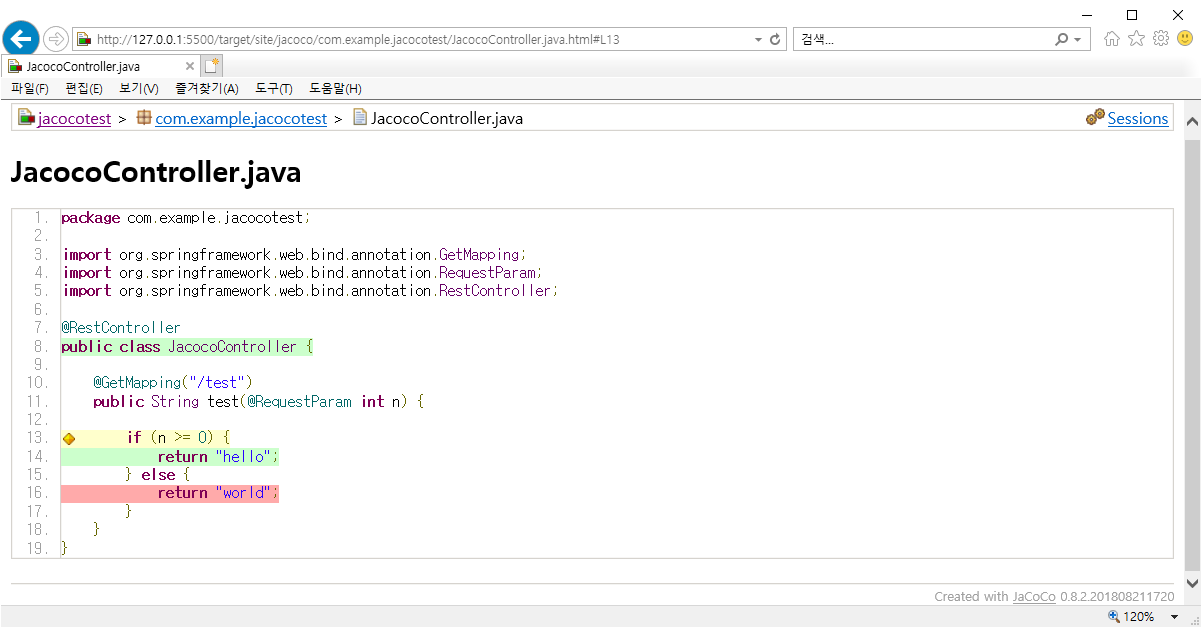Go back with the browser Back arrow

pyautogui.click(x=21, y=39)
